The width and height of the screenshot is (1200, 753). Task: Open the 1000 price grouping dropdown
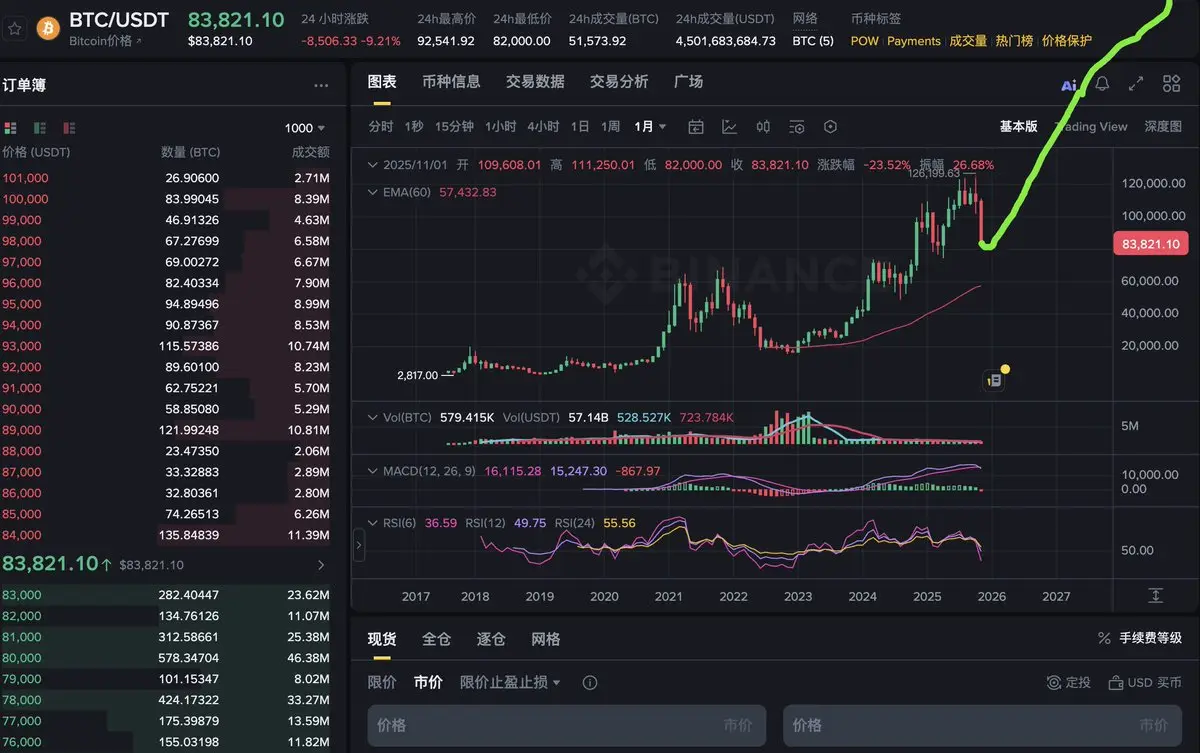pyautogui.click(x=305, y=128)
